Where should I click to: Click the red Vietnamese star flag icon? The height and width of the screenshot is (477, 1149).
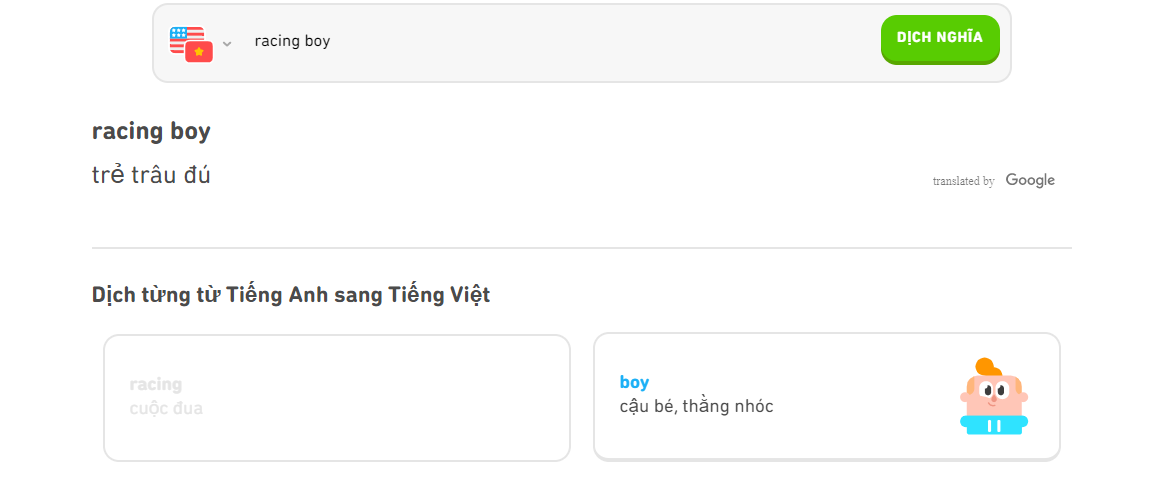tap(199, 51)
